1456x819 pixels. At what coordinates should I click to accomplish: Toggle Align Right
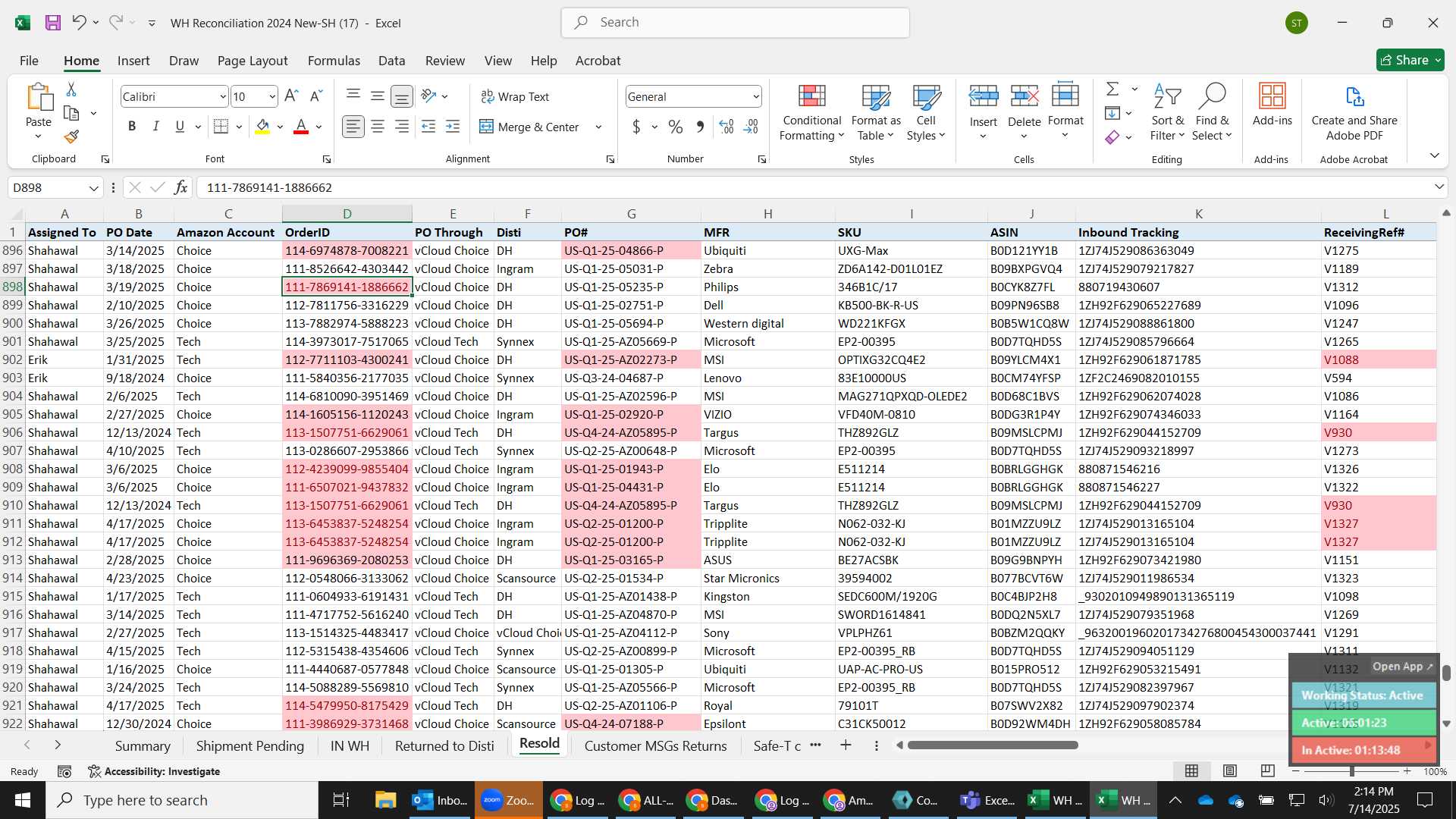(x=401, y=127)
